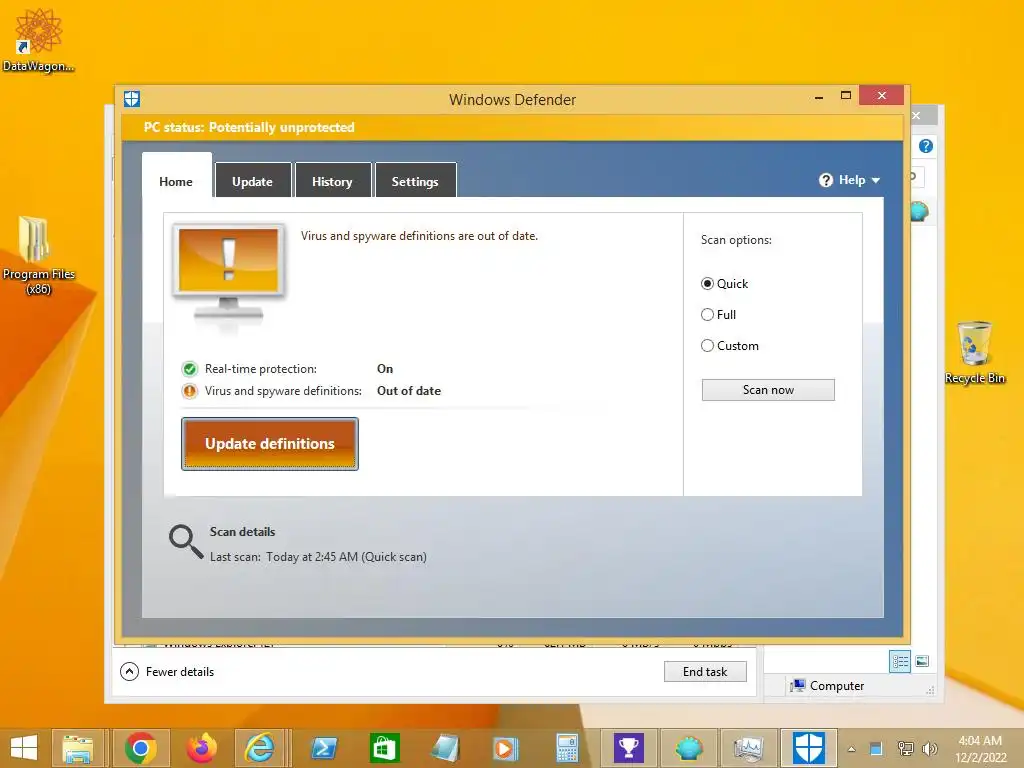Open the DataWagon desktop shortcut
Image resolution: width=1024 pixels, height=768 pixels.
[x=38, y=40]
